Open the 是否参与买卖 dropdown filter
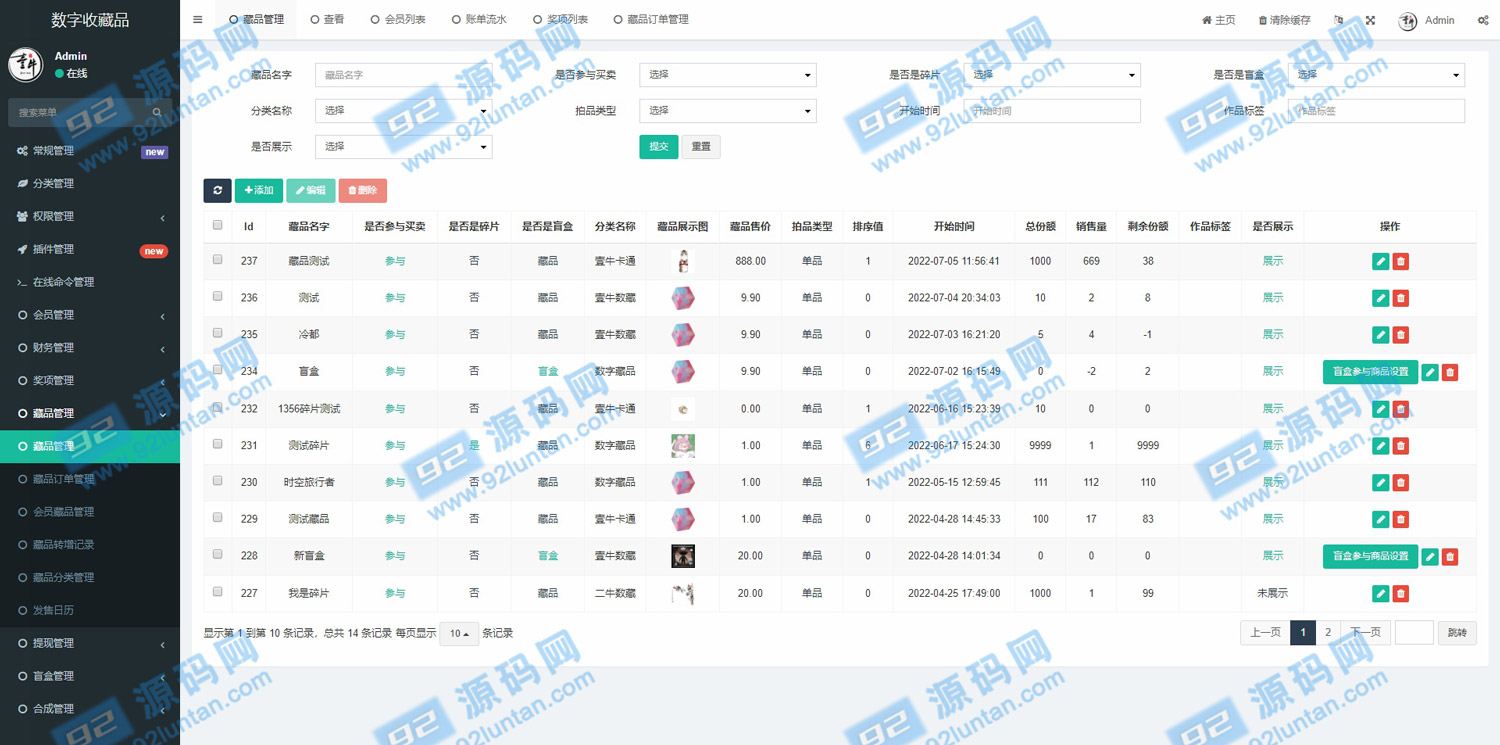1500x745 pixels. pos(727,75)
